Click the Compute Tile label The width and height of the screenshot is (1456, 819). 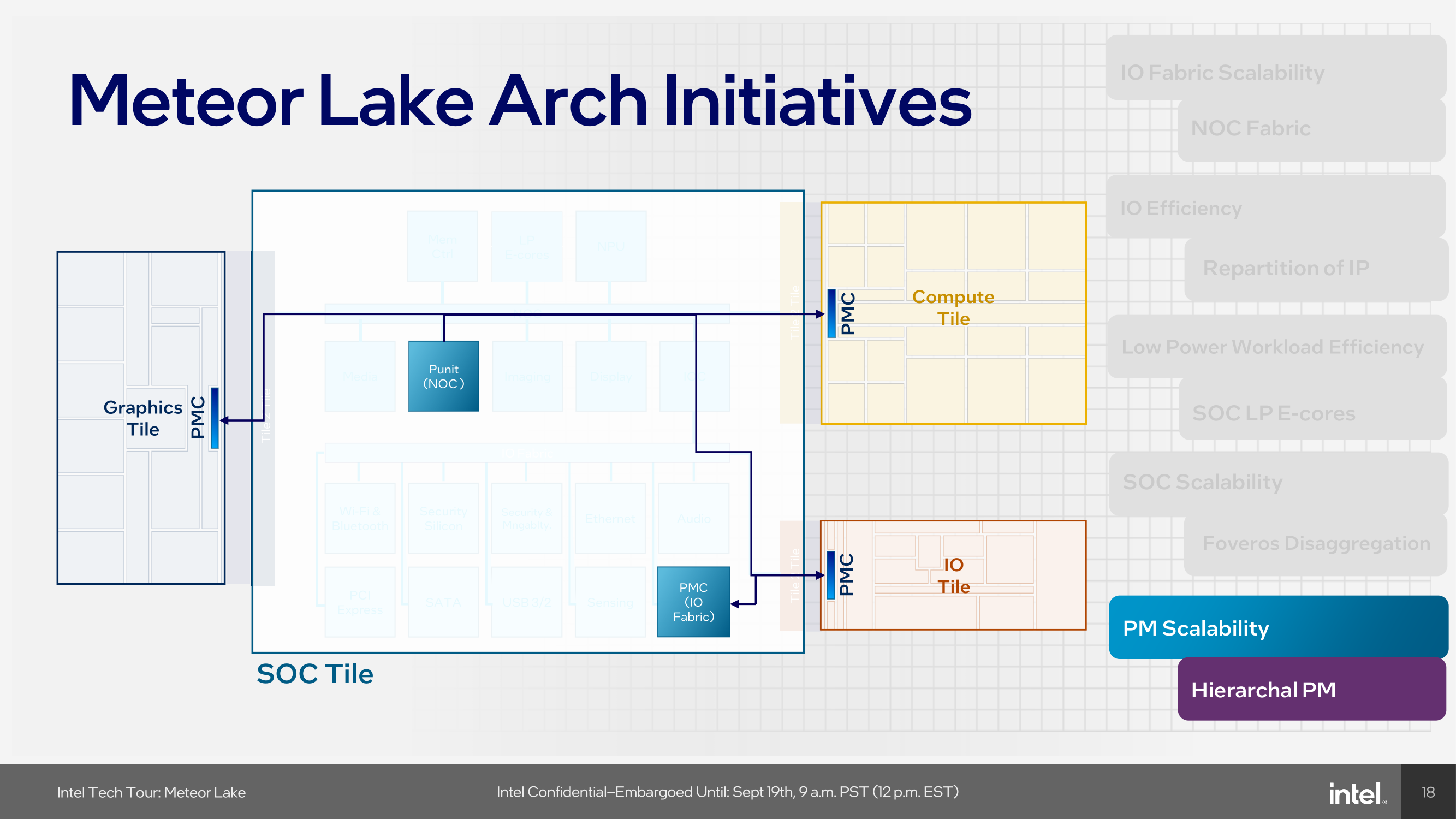point(953,307)
